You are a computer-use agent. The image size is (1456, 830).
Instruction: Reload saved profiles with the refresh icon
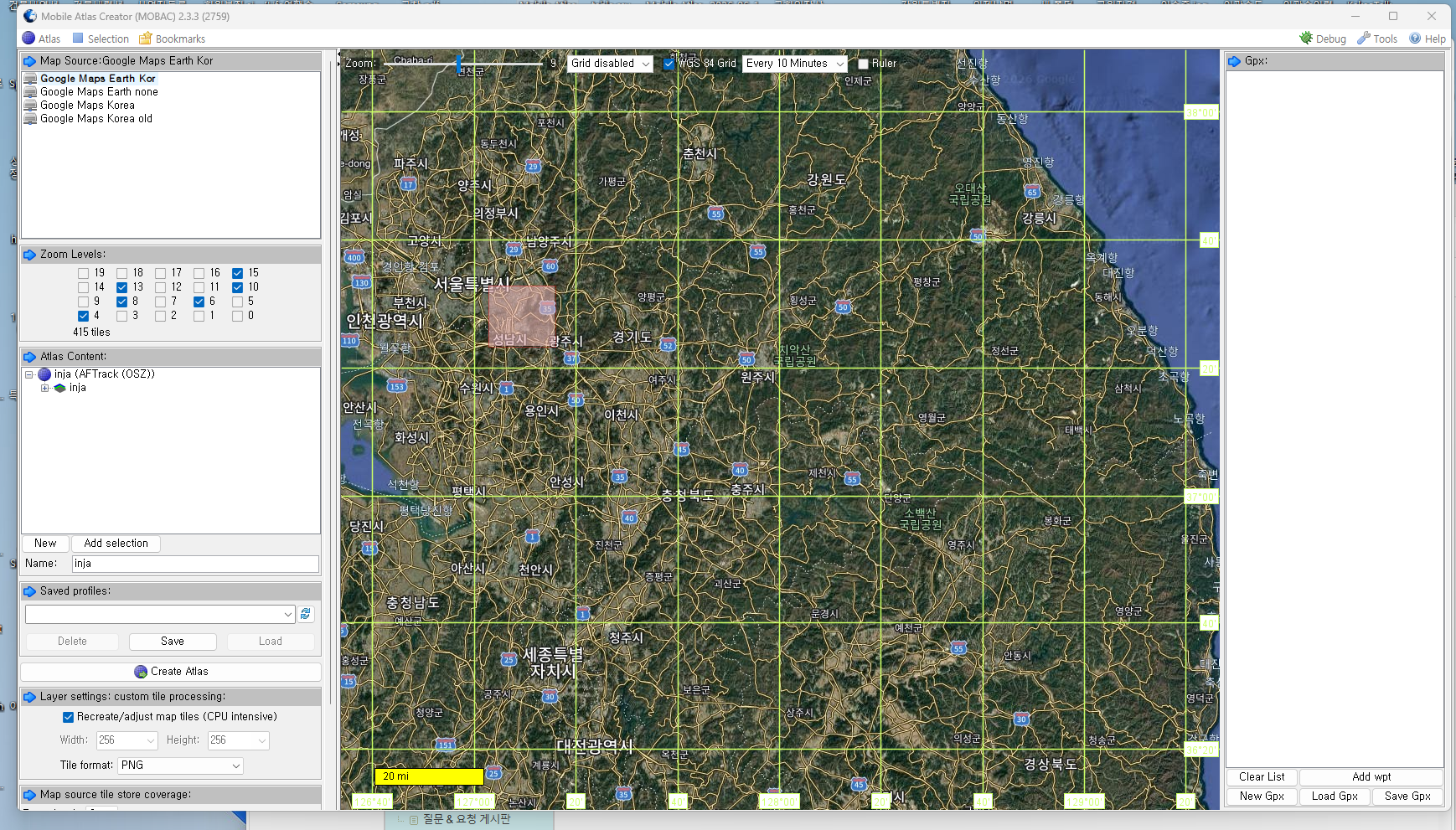coord(306,614)
